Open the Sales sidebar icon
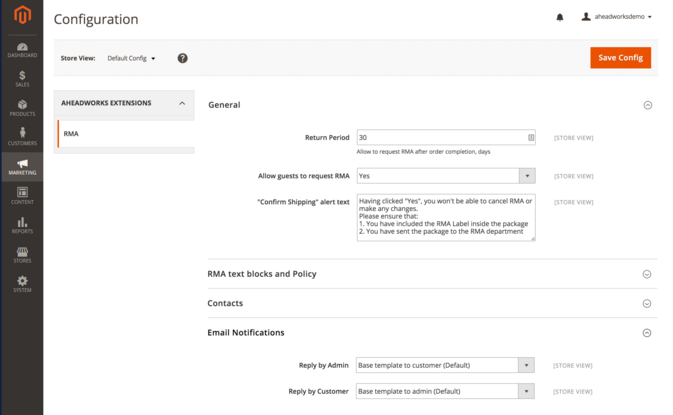Image resolution: width=673 pixels, height=415 pixels. pos(21,78)
